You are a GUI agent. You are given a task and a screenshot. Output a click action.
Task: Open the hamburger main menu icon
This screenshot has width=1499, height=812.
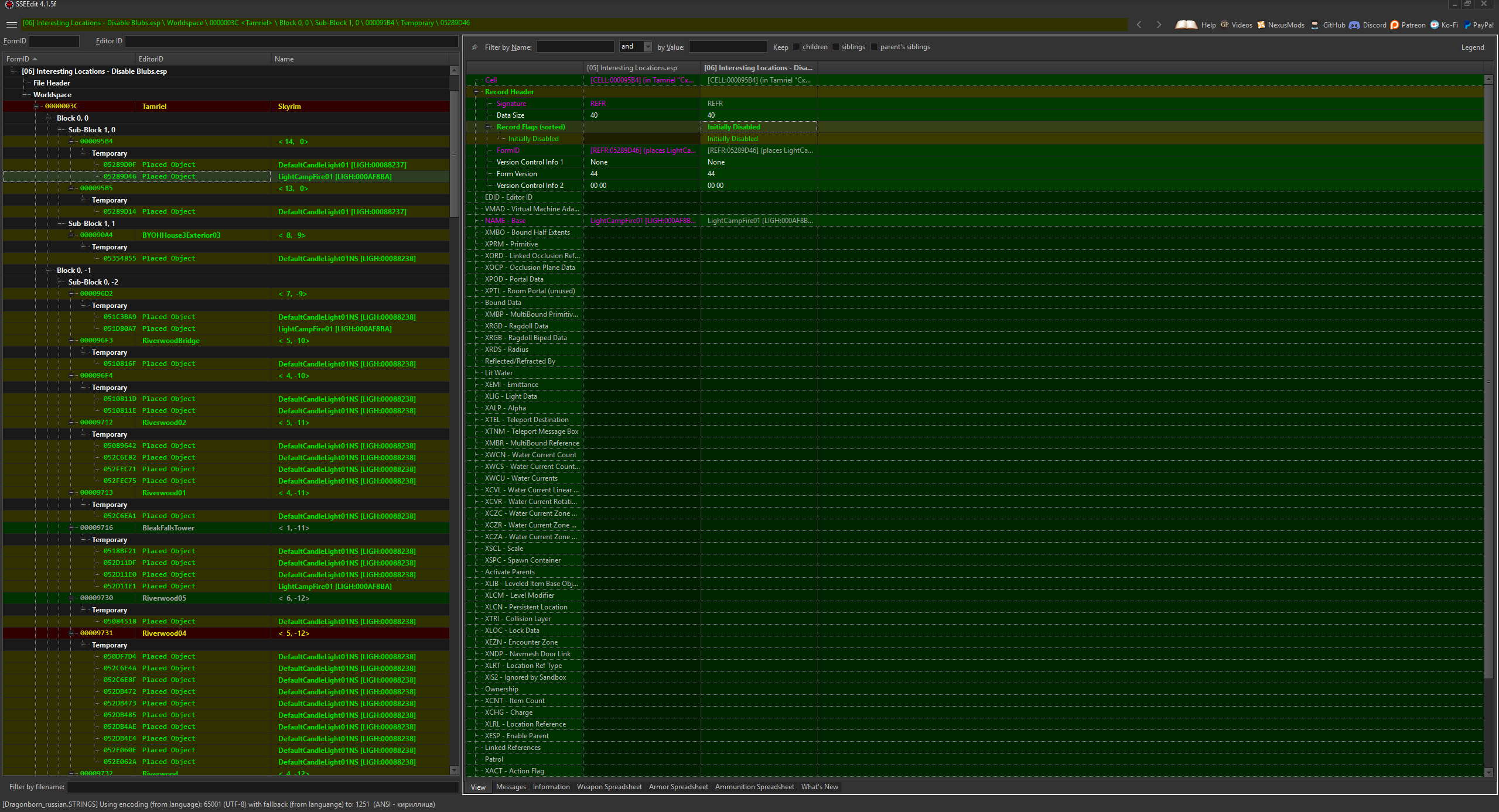(x=11, y=24)
